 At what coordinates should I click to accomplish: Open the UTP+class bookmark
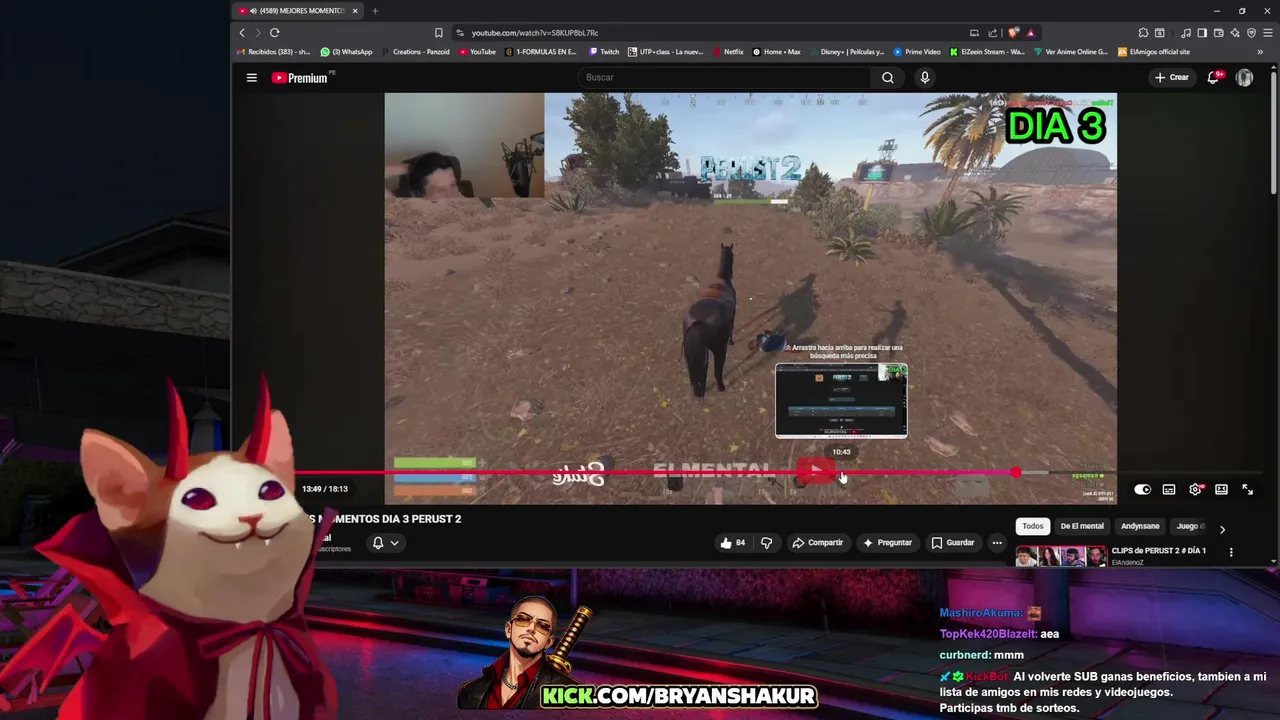pyautogui.click(x=665, y=52)
